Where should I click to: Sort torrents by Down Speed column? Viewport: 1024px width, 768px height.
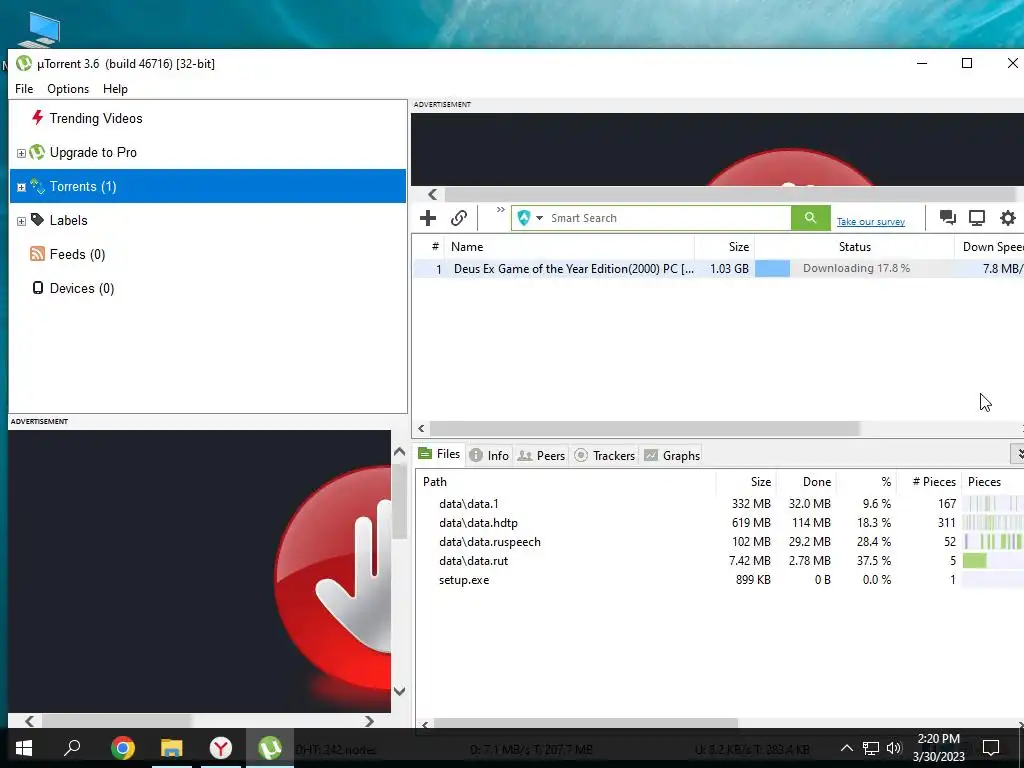pos(989,247)
